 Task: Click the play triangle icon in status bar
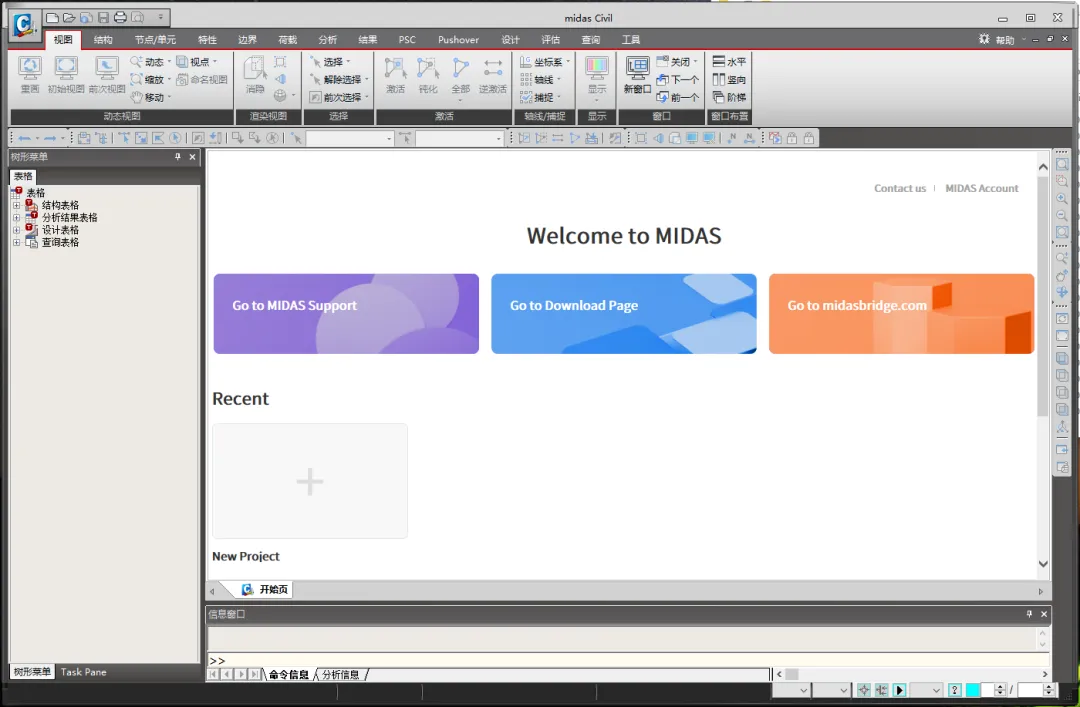pos(900,690)
